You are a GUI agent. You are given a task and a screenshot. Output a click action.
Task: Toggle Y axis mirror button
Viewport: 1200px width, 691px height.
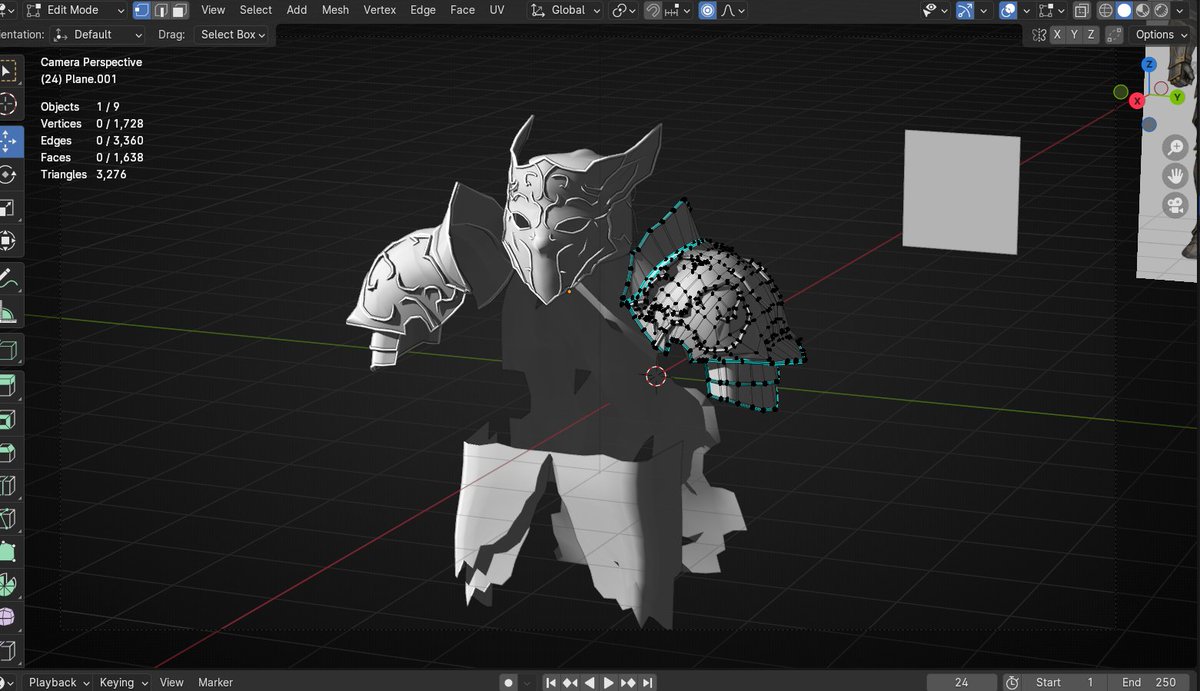1075,34
